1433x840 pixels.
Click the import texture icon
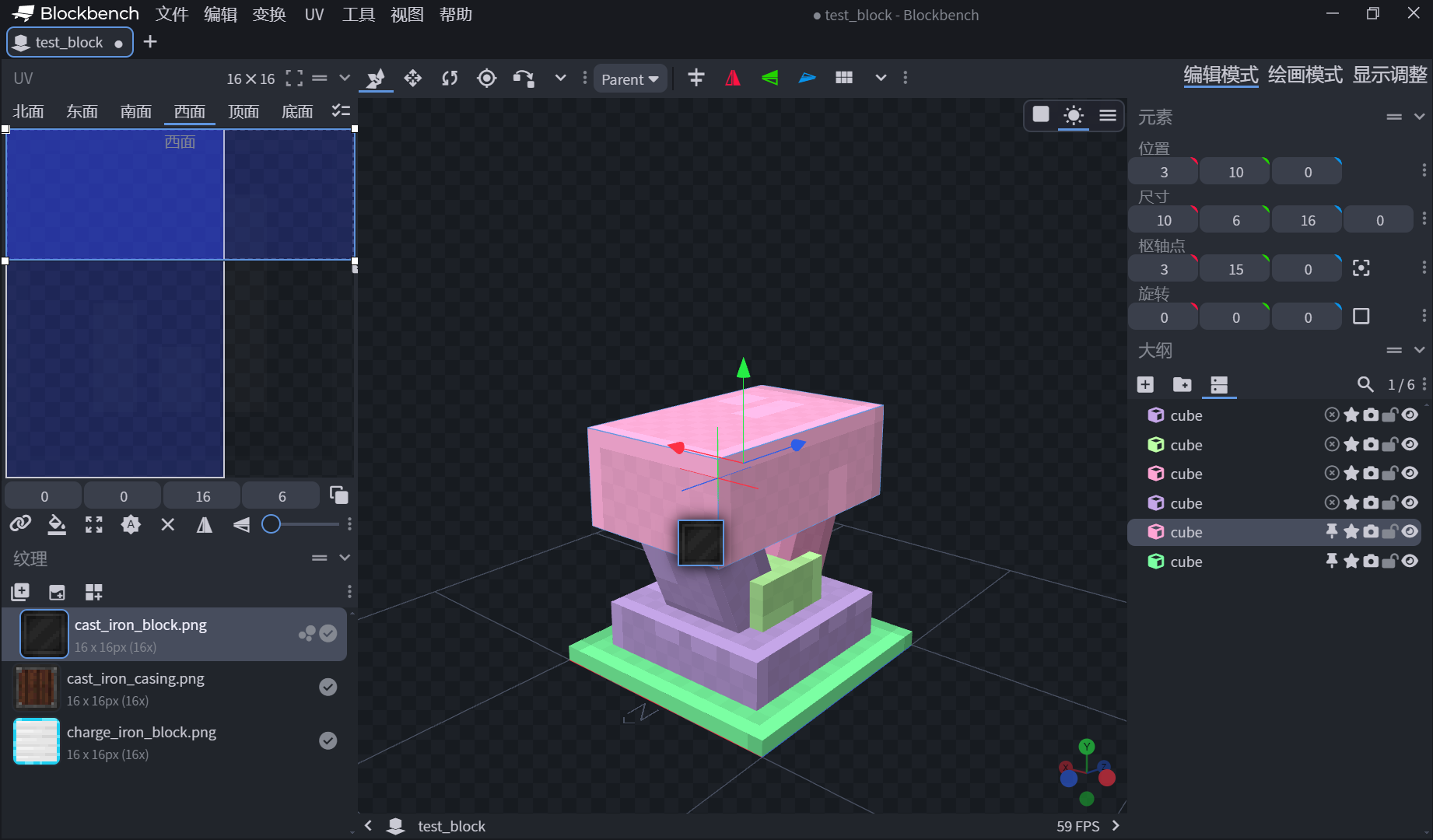pos(20,592)
